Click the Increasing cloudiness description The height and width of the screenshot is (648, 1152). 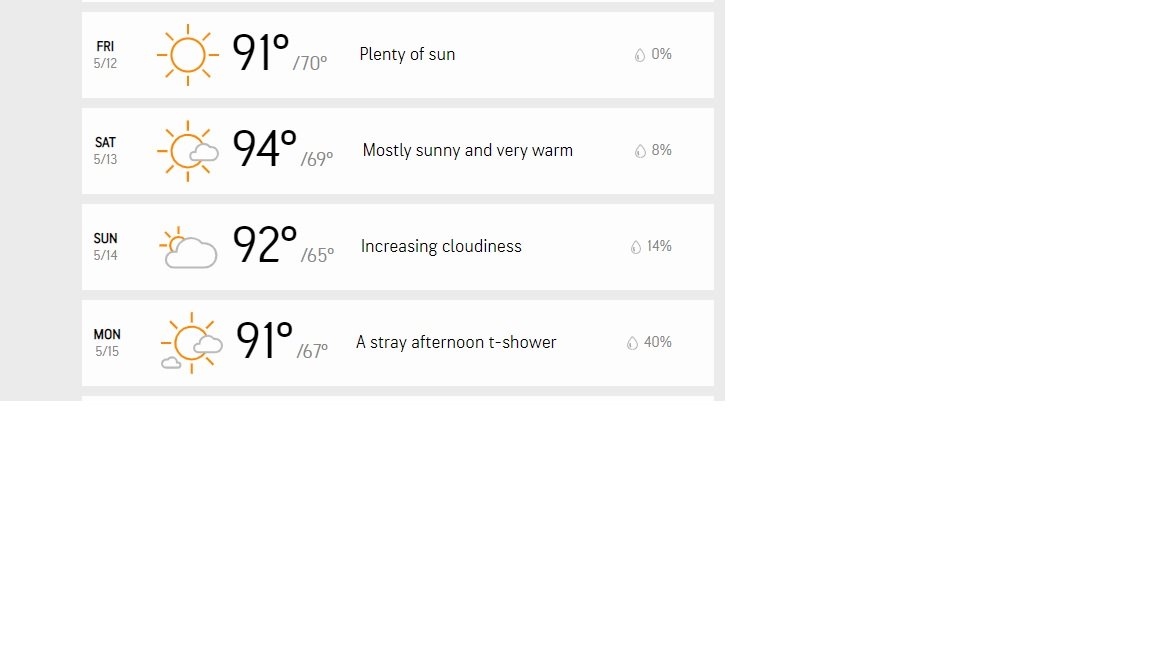coord(441,246)
